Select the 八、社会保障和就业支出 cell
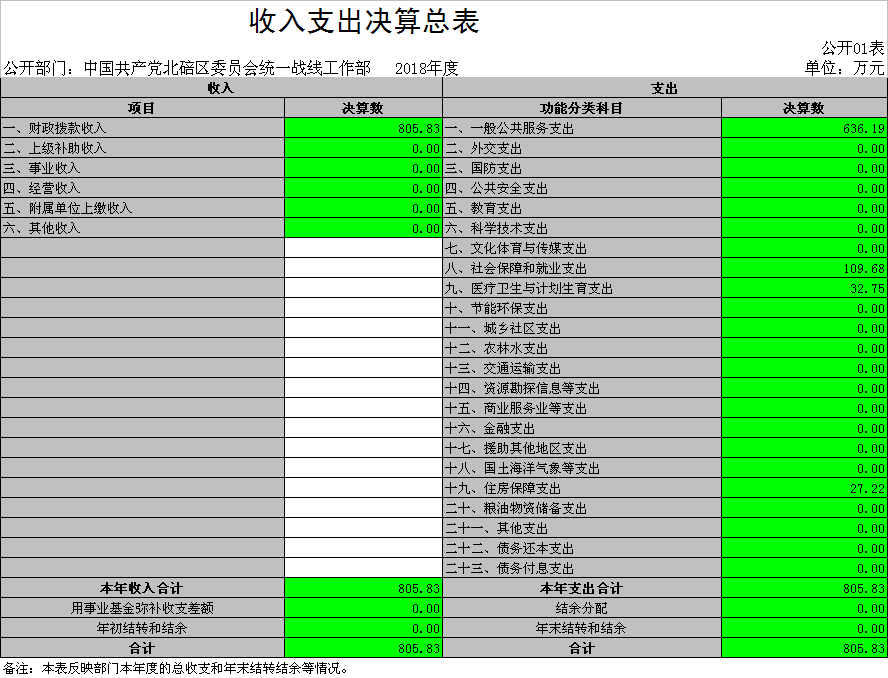Viewport: 888px width, 678px height. coord(582,268)
